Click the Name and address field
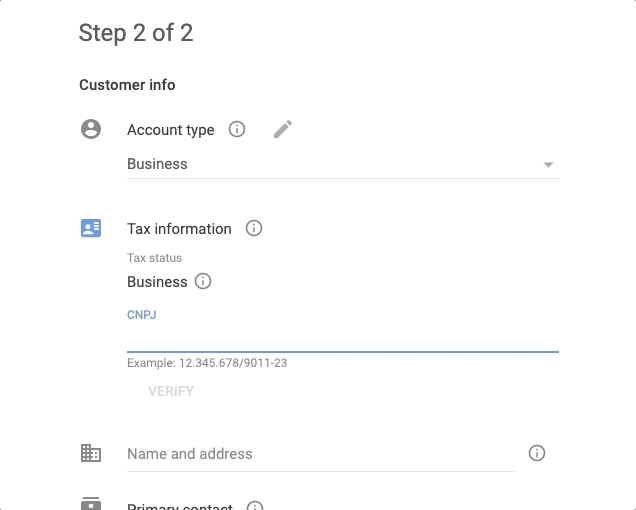Image resolution: width=636 pixels, height=510 pixels. (320, 454)
